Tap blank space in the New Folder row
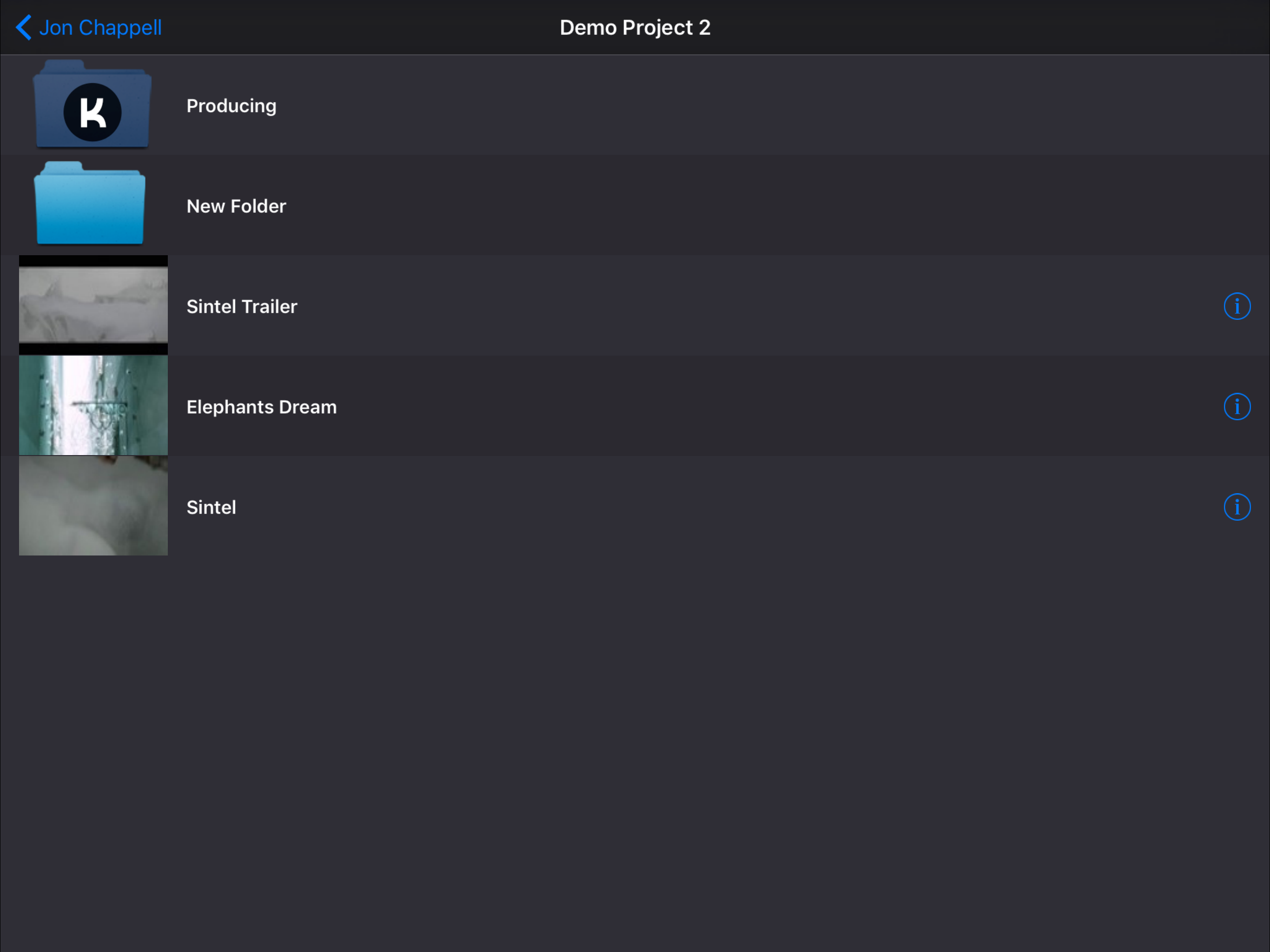The width and height of the screenshot is (1270, 952). (747, 205)
